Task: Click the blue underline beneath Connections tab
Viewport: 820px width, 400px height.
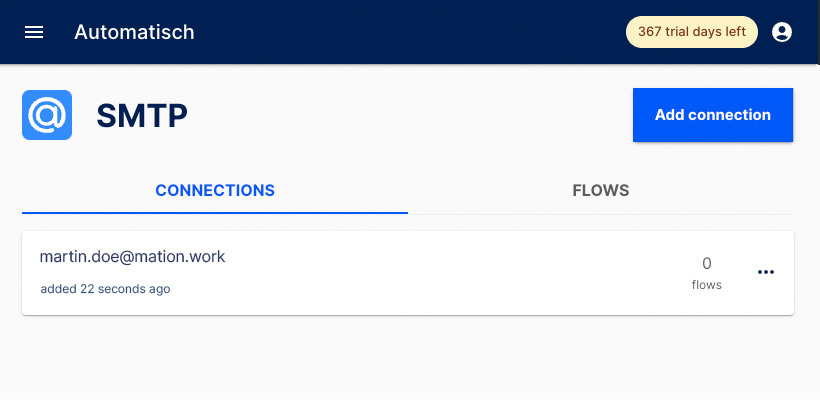Action: [x=215, y=213]
